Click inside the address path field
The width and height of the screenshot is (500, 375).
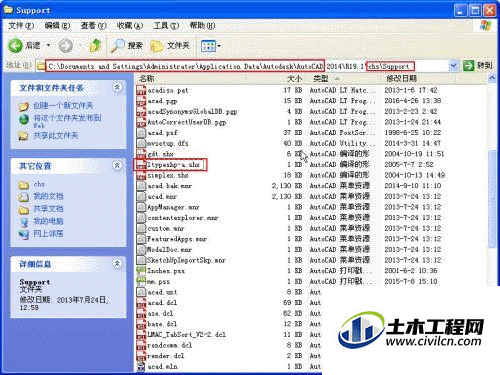(x=247, y=66)
